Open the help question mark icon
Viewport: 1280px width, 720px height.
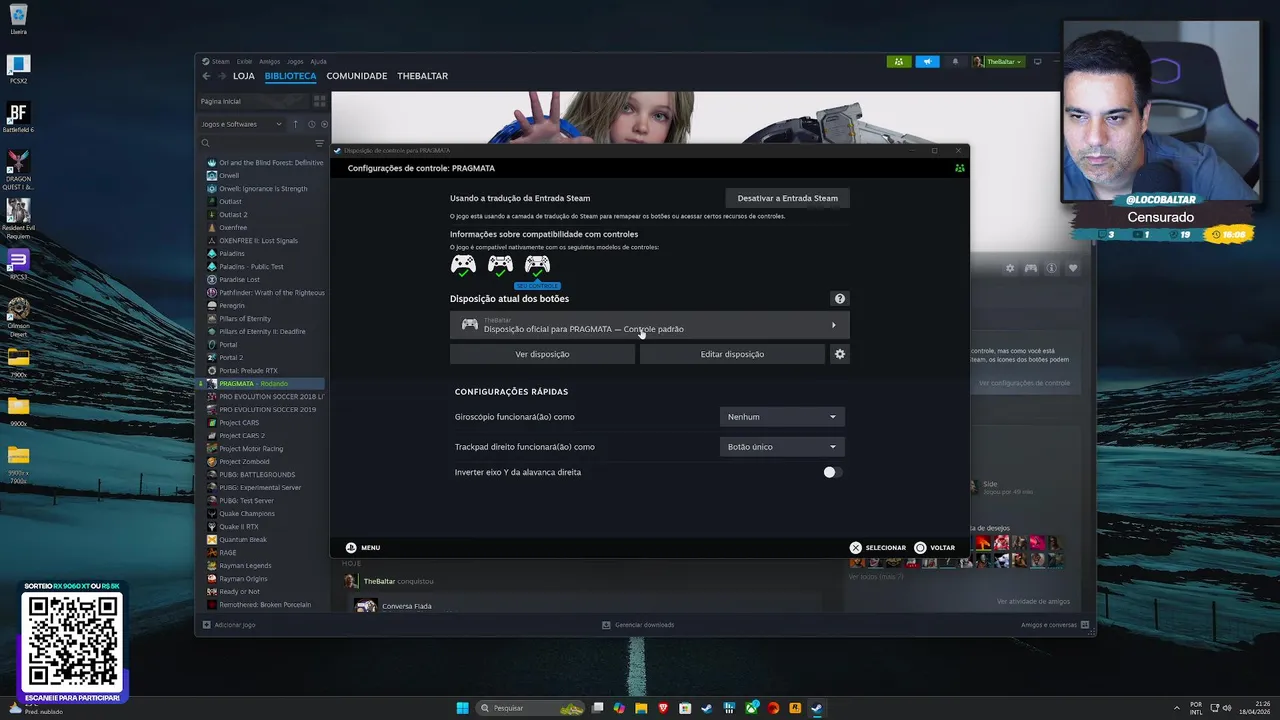(x=840, y=298)
